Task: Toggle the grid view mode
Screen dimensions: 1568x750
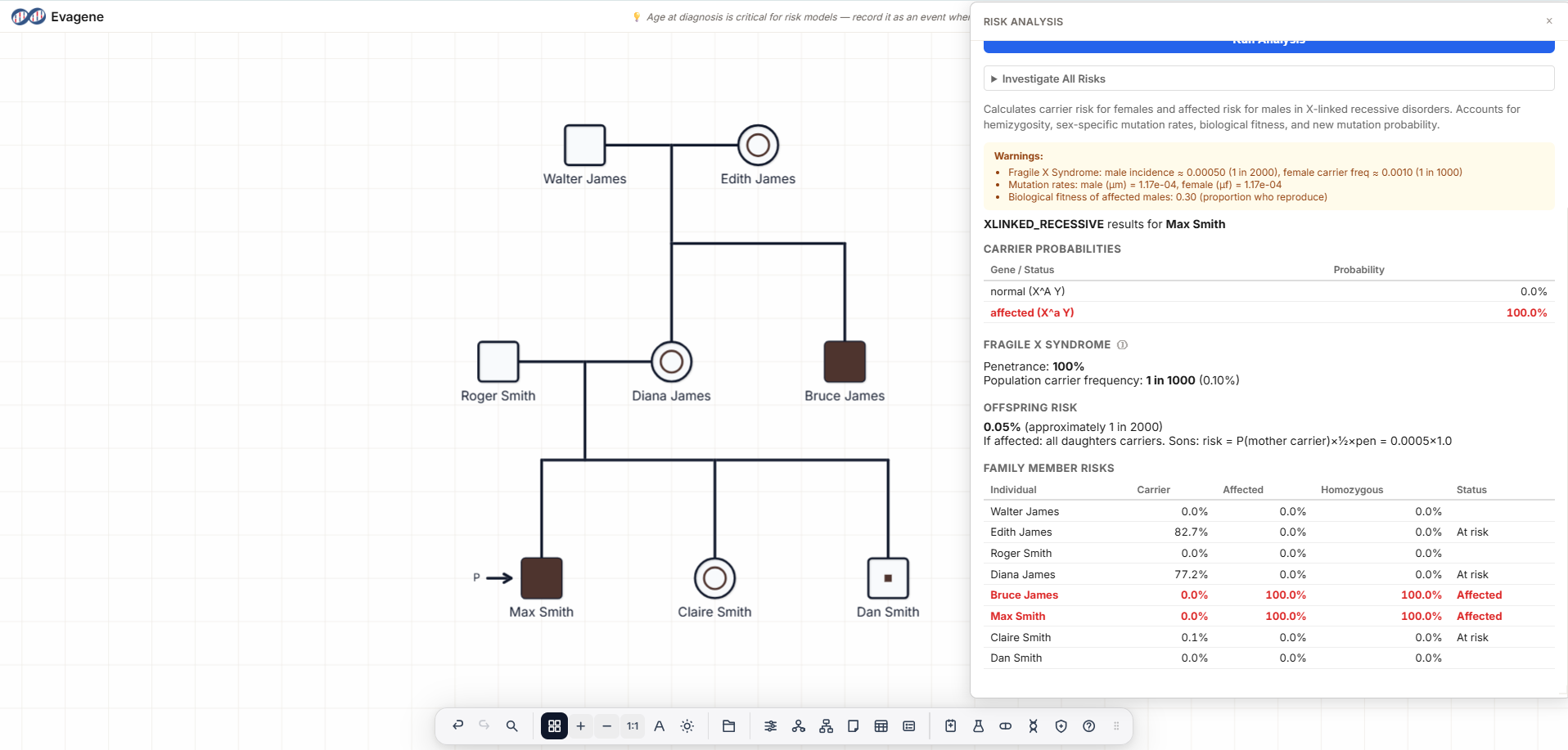Action: [x=554, y=725]
